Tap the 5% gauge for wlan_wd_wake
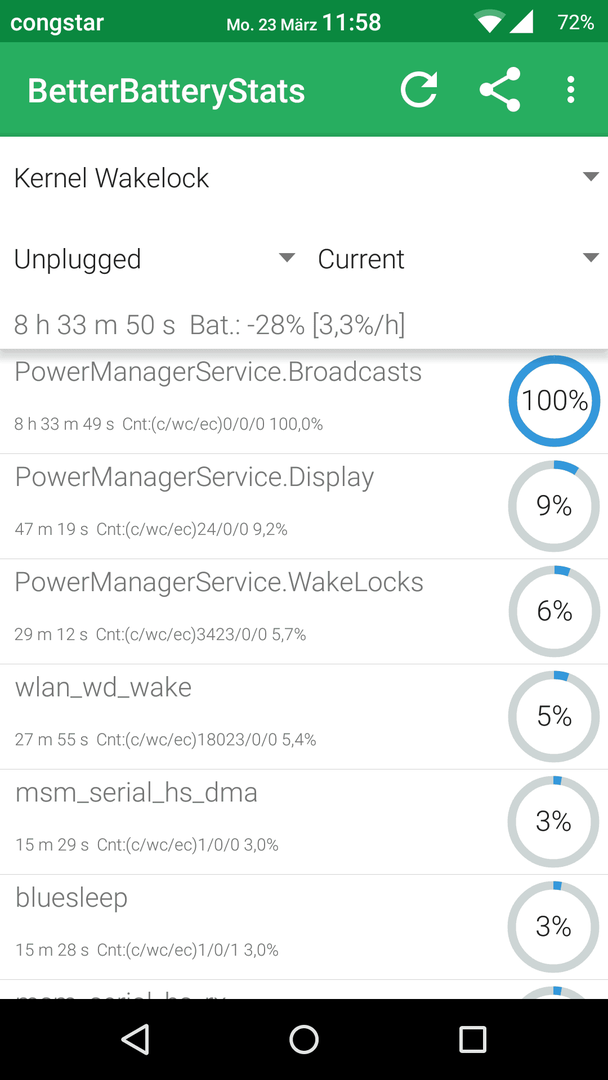The image size is (608, 1080). (554, 716)
